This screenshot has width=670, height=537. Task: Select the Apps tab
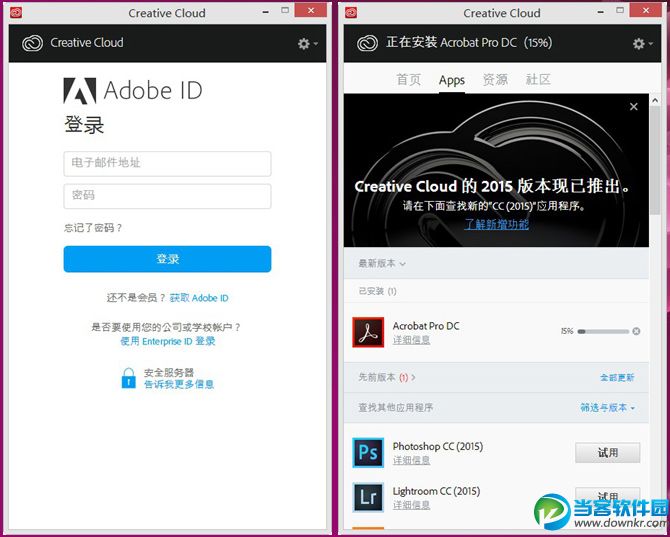452,80
